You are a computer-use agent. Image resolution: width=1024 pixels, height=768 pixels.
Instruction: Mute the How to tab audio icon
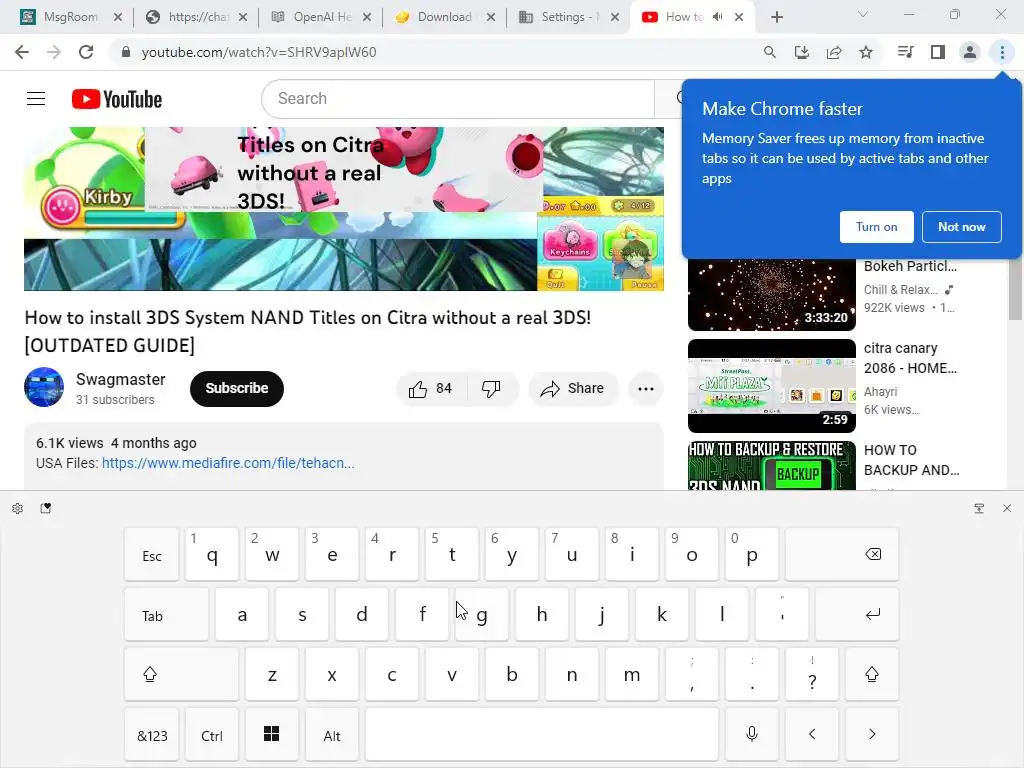coord(718,17)
